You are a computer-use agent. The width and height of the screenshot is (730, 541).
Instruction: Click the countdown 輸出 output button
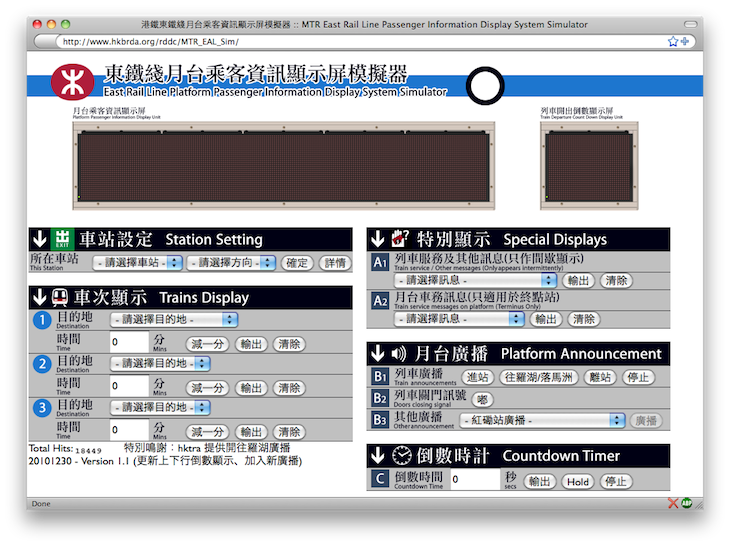coord(540,482)
